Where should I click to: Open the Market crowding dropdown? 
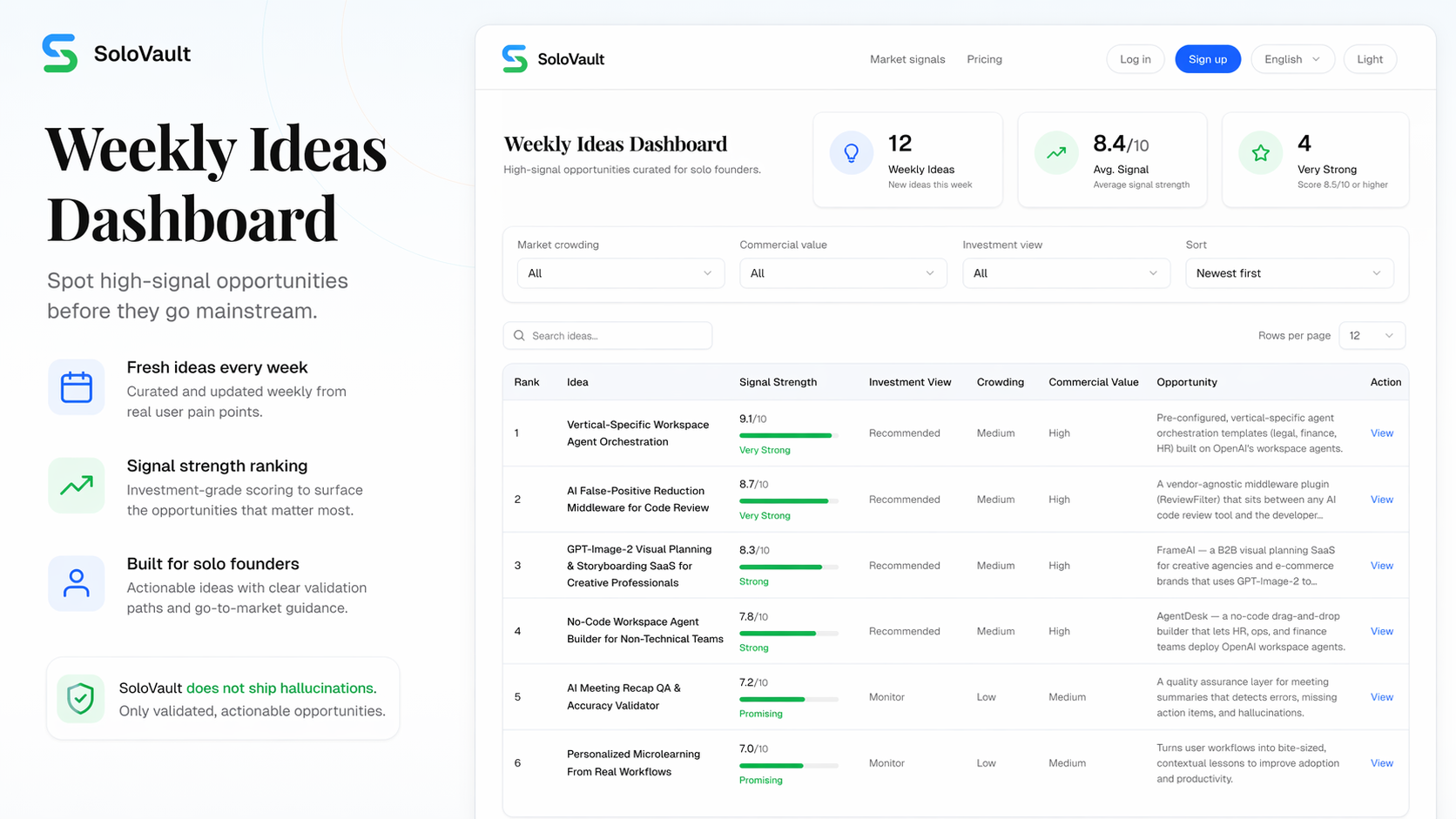click(620, 273)
